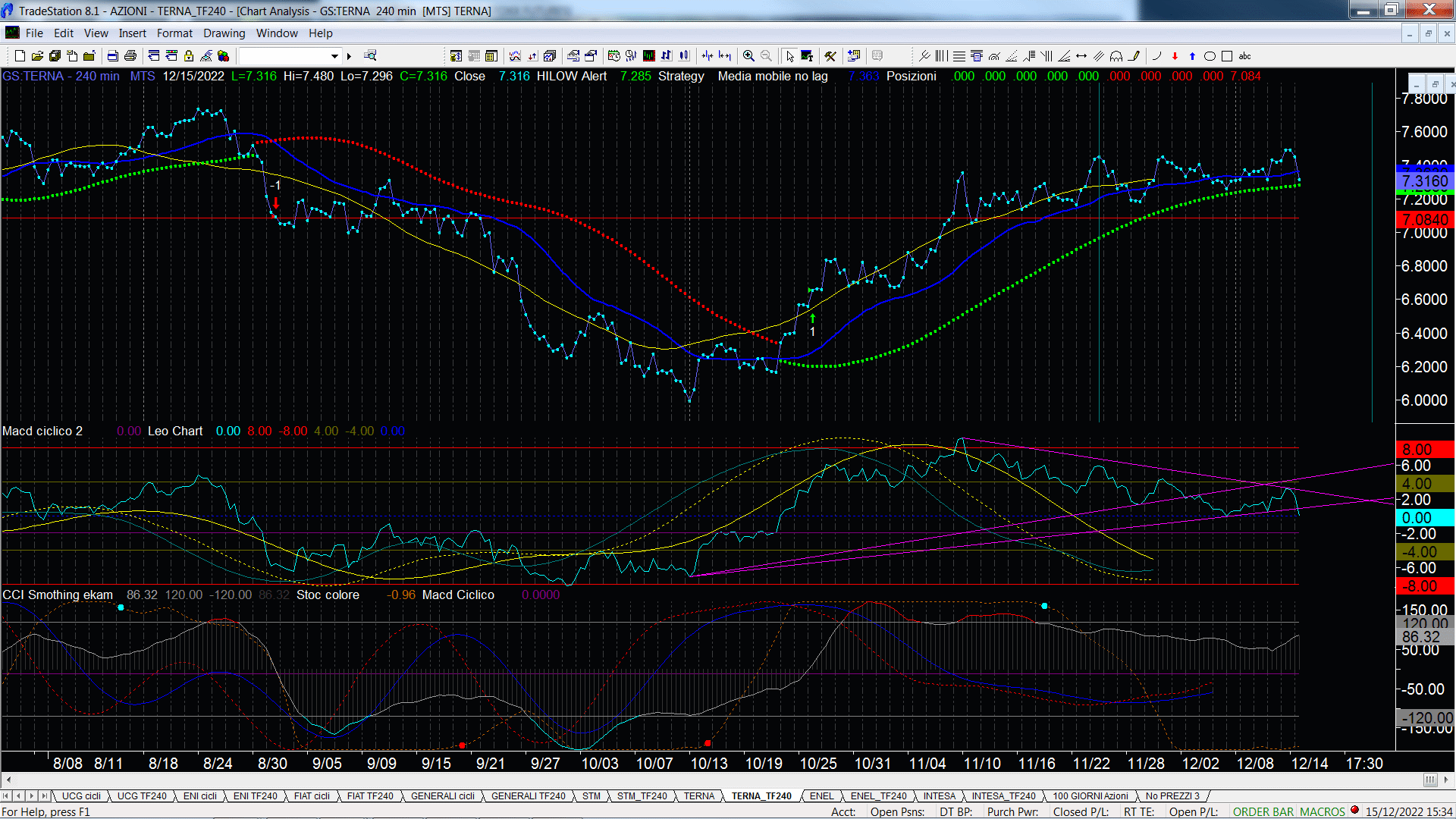
Task: Click the calendar clock icon
Action: click(x=613, y=56)
